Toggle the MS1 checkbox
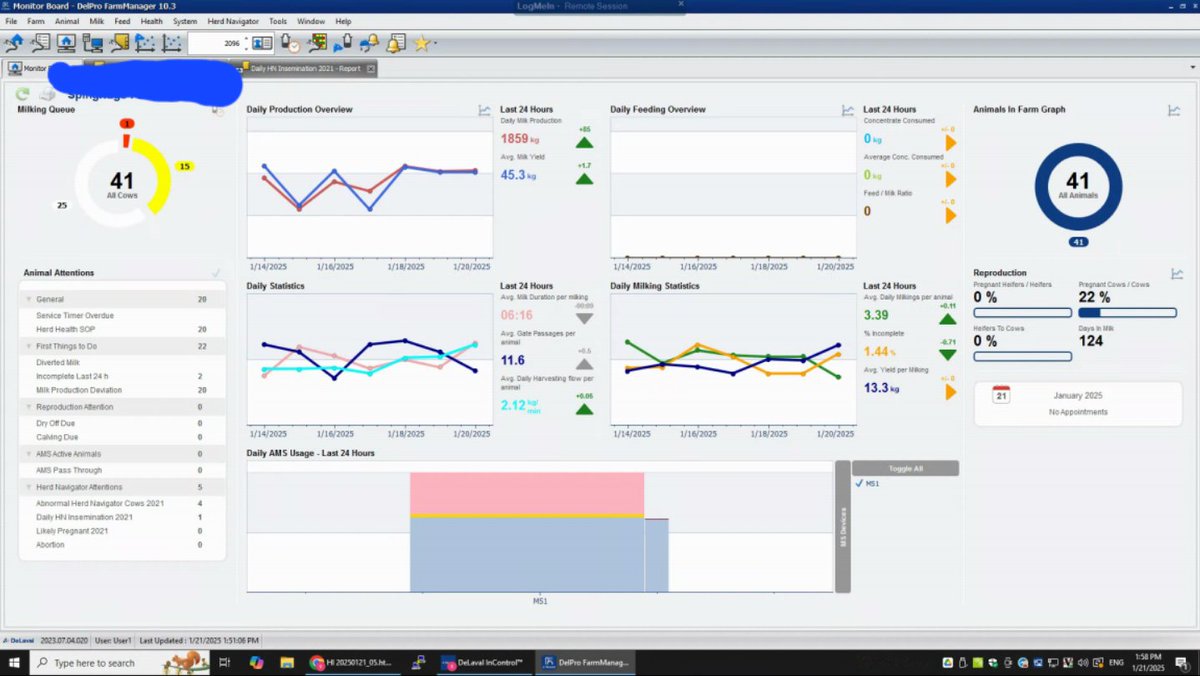 [859, 484]
